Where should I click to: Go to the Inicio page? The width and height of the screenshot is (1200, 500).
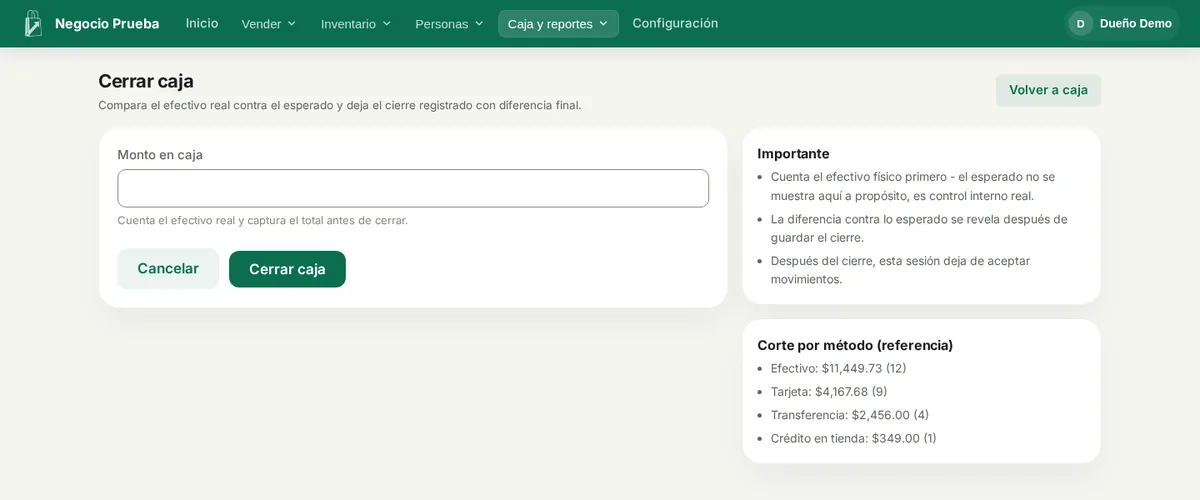(202, 23)
